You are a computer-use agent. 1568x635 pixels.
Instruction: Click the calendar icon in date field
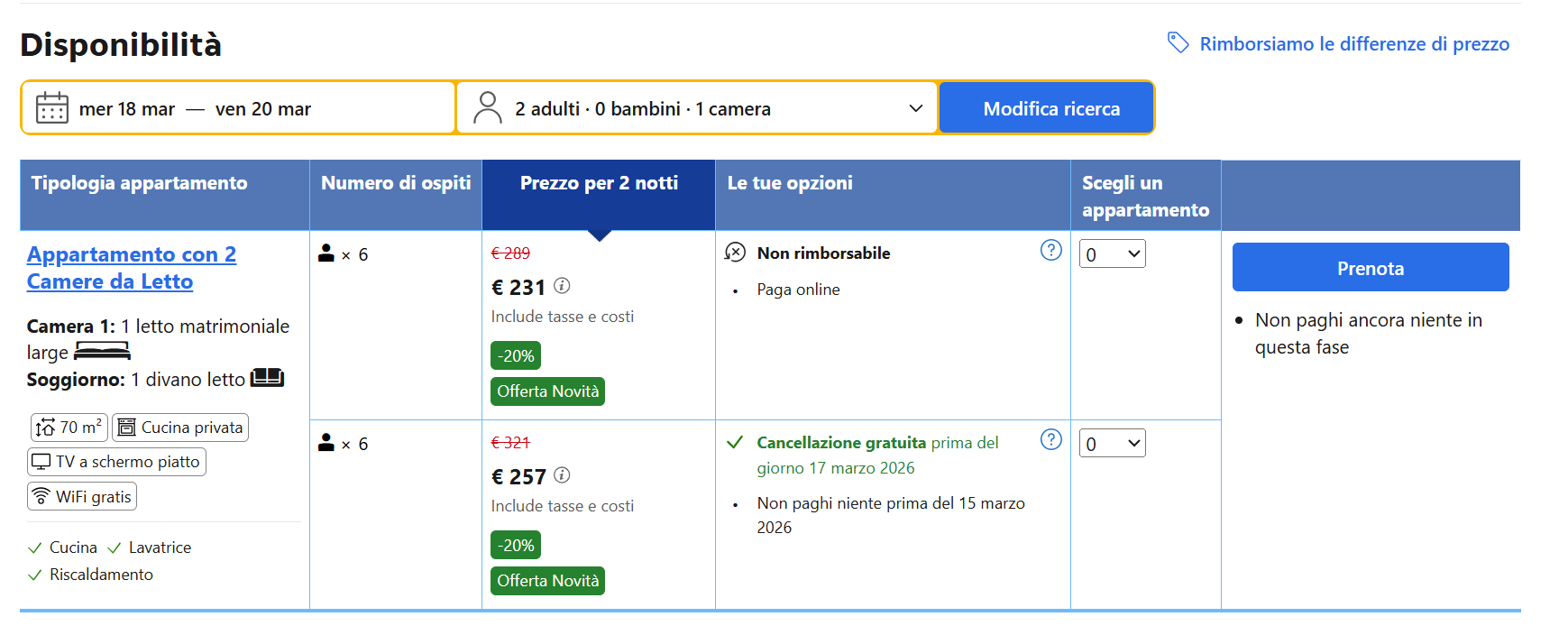(51, 108)
